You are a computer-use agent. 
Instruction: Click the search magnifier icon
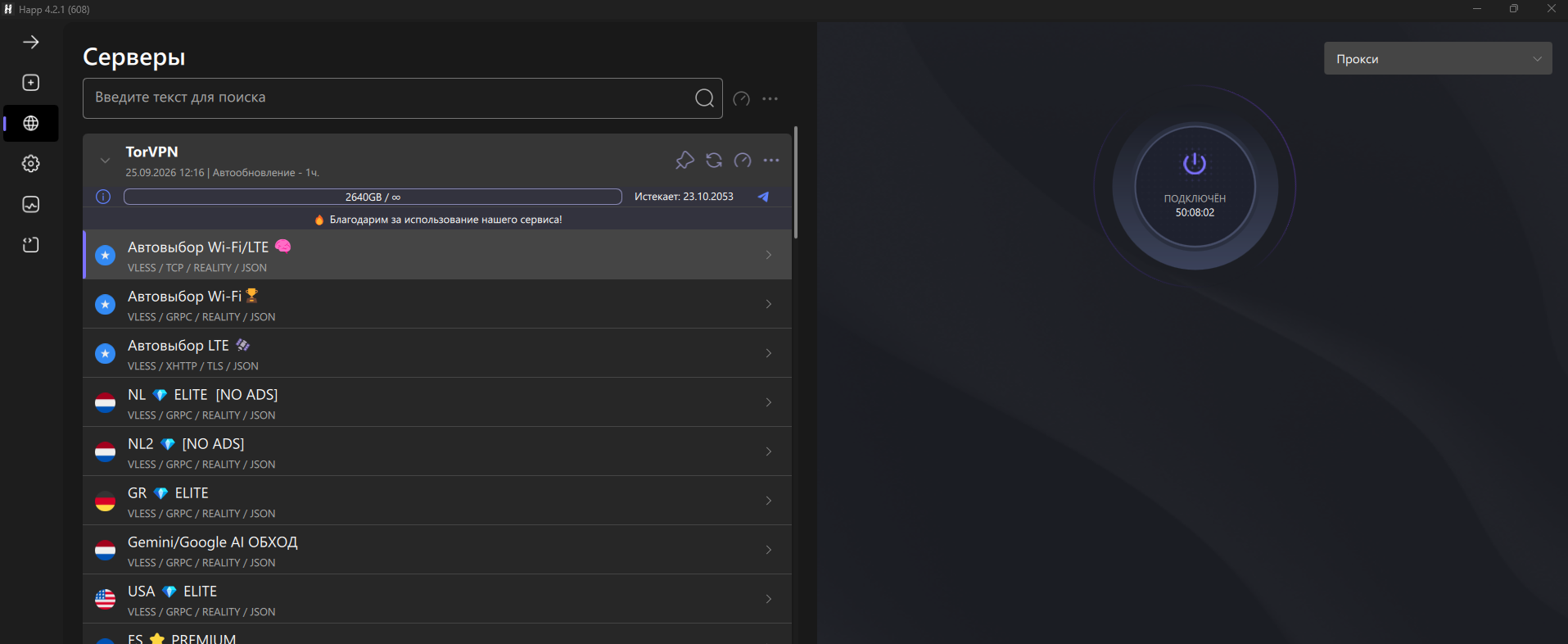point(704,98)
